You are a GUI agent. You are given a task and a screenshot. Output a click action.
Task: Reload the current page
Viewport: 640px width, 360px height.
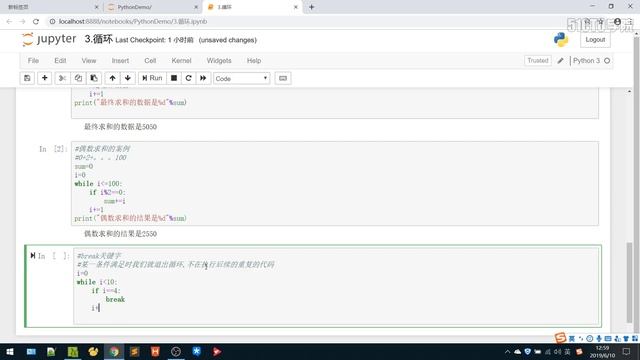(x=36, y=21)
